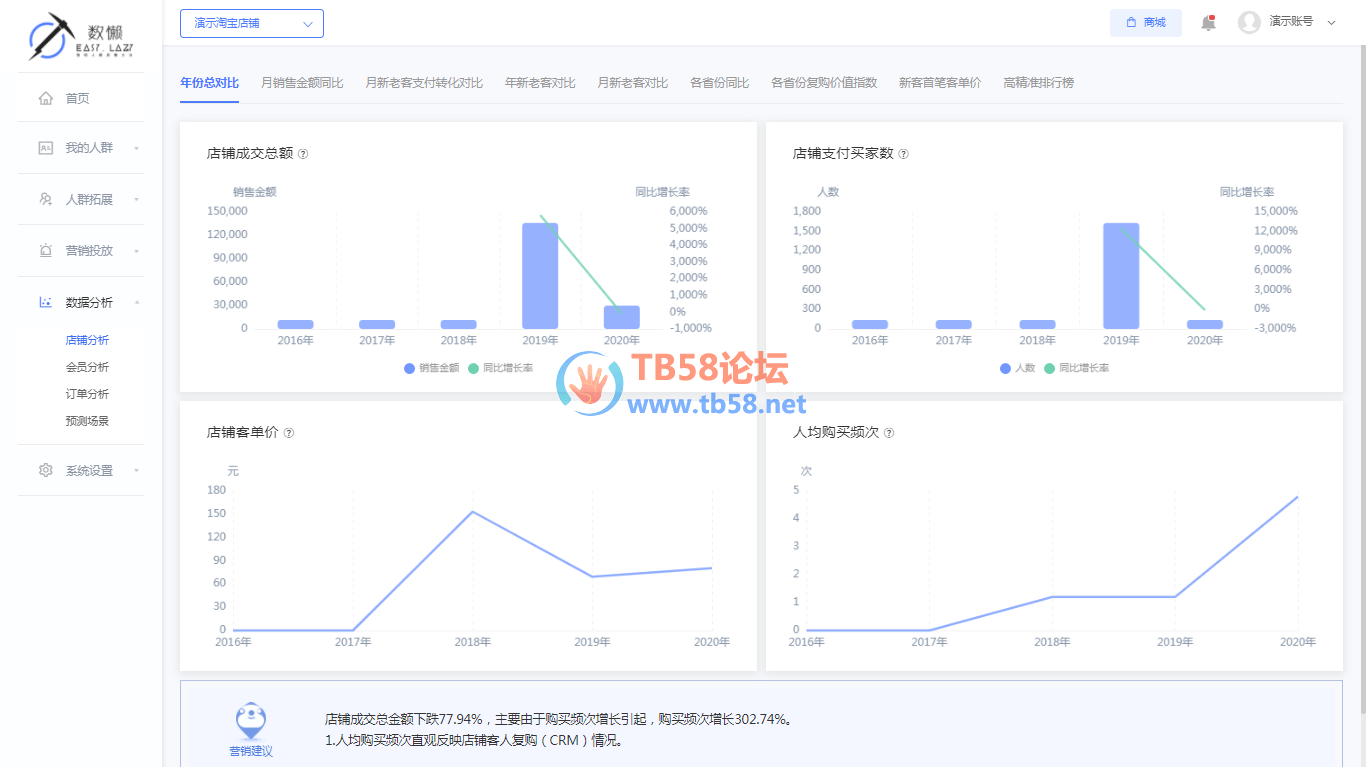Click the 商城 button
1366x767 pixels.
tap(1146, 22)
